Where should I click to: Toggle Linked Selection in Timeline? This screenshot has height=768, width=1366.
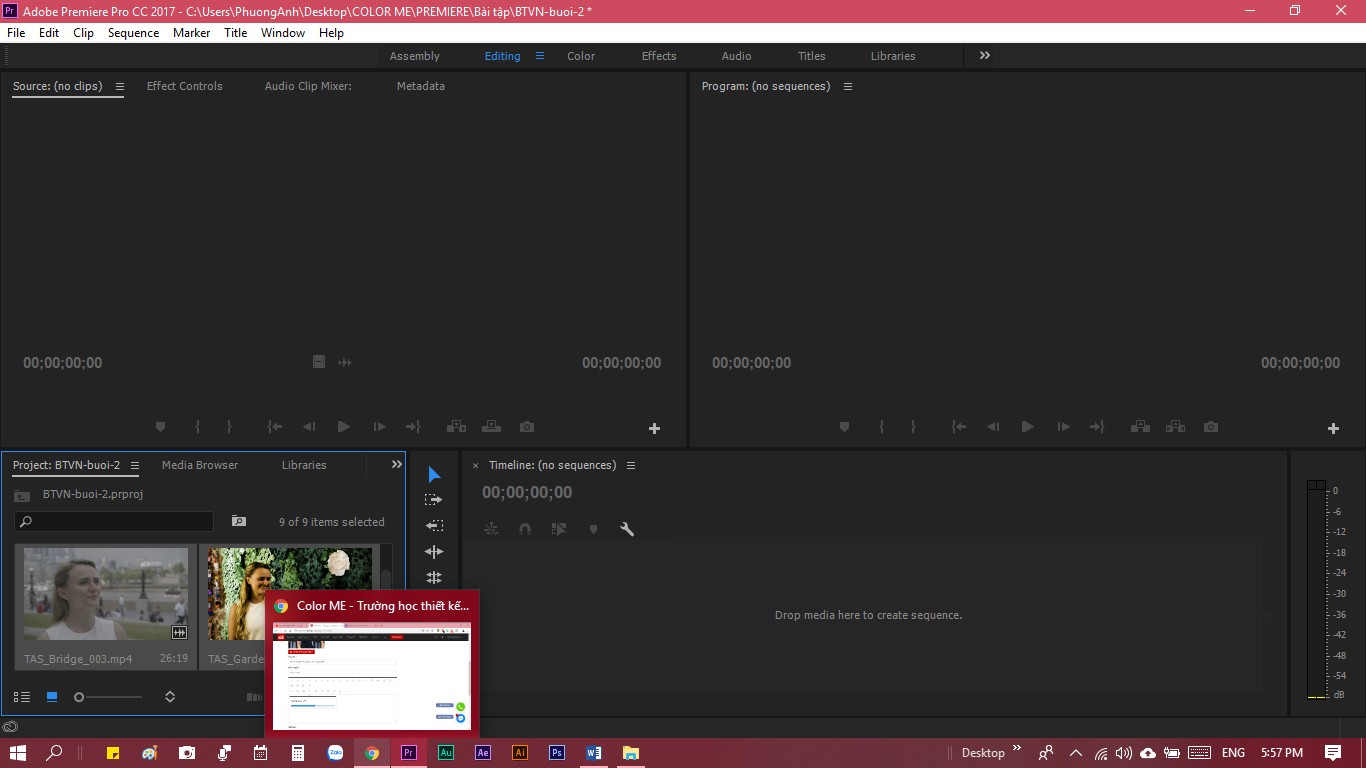(x=559, y=529)
